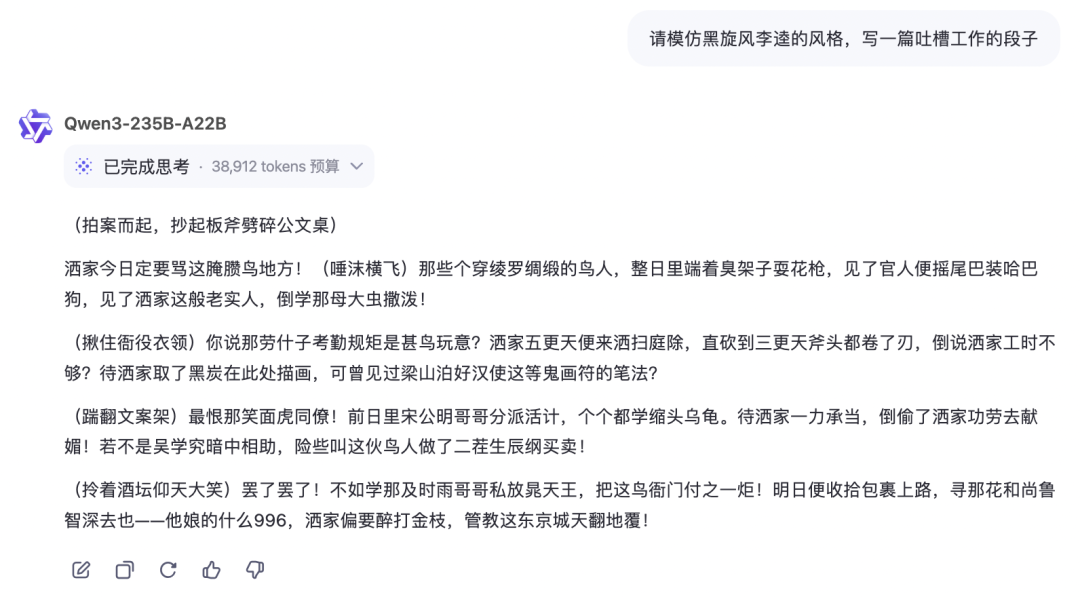This screenshot has width=1080, height=597.
Task: Copy the response using the copy icon
Action: 125,569
